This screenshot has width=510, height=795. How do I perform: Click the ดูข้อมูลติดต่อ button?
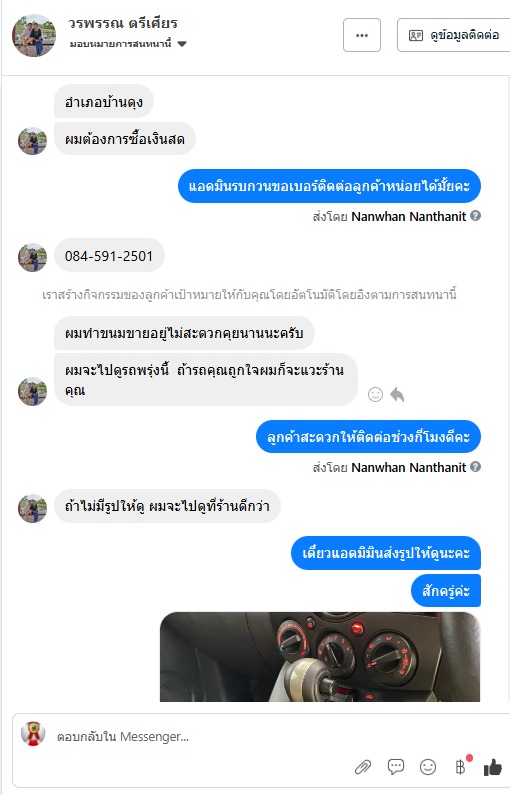(454, 35)
